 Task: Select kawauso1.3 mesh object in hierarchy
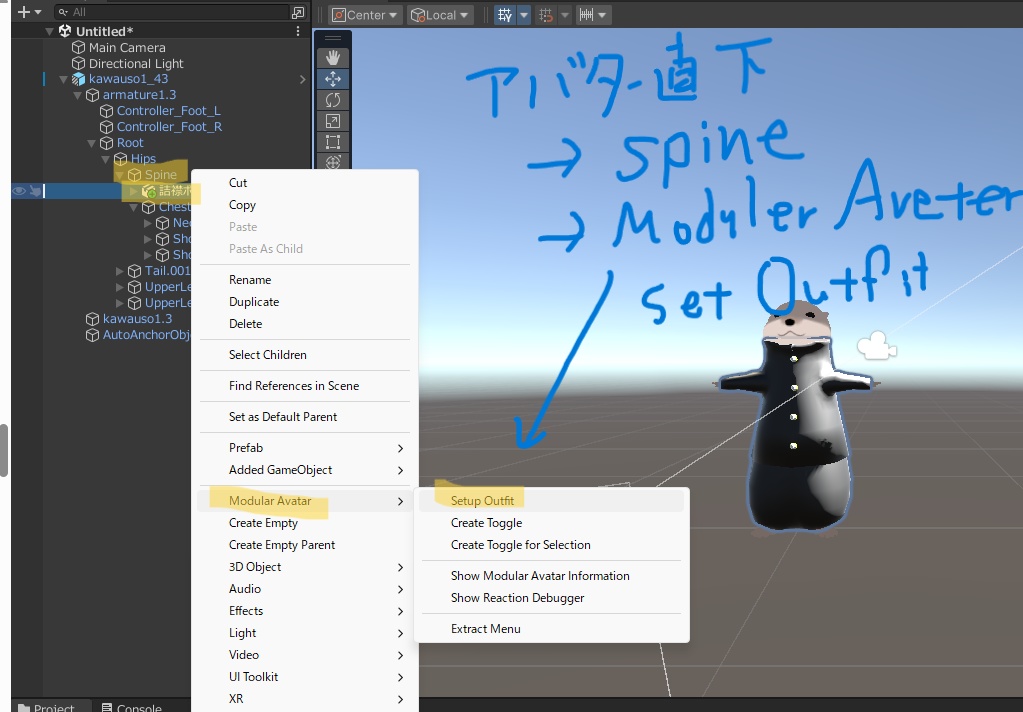click(x=137, y=319)
